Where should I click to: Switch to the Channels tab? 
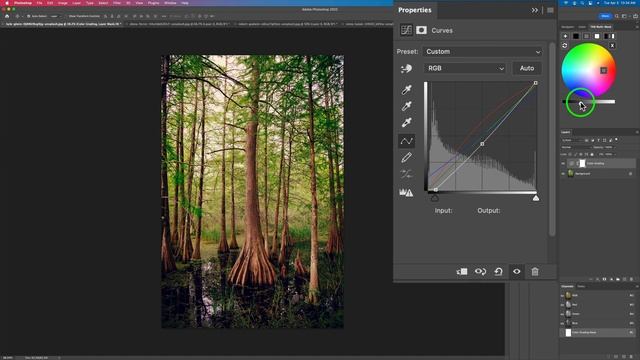coord(567,286)
